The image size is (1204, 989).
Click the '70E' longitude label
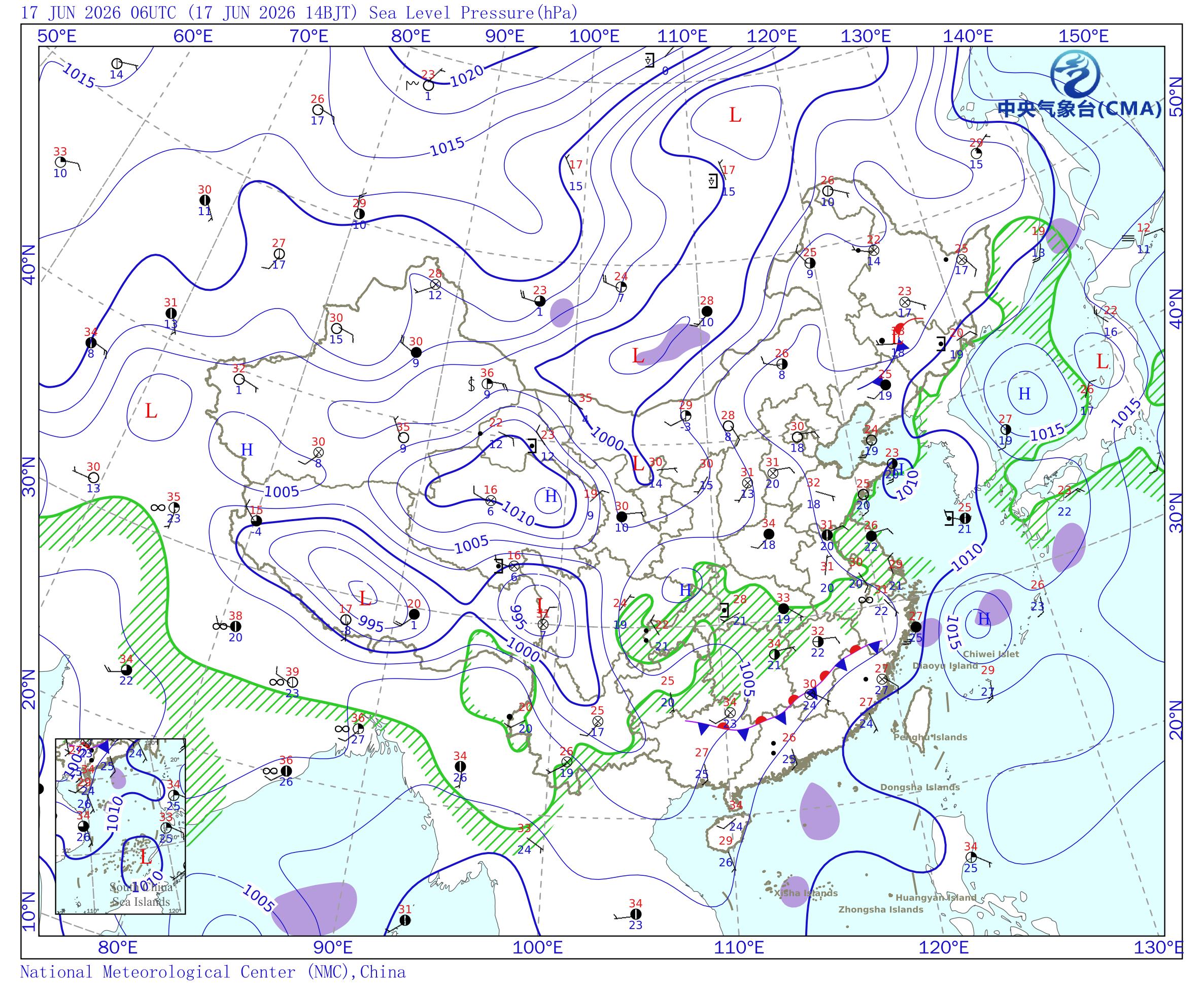click(x=308, y=37)
